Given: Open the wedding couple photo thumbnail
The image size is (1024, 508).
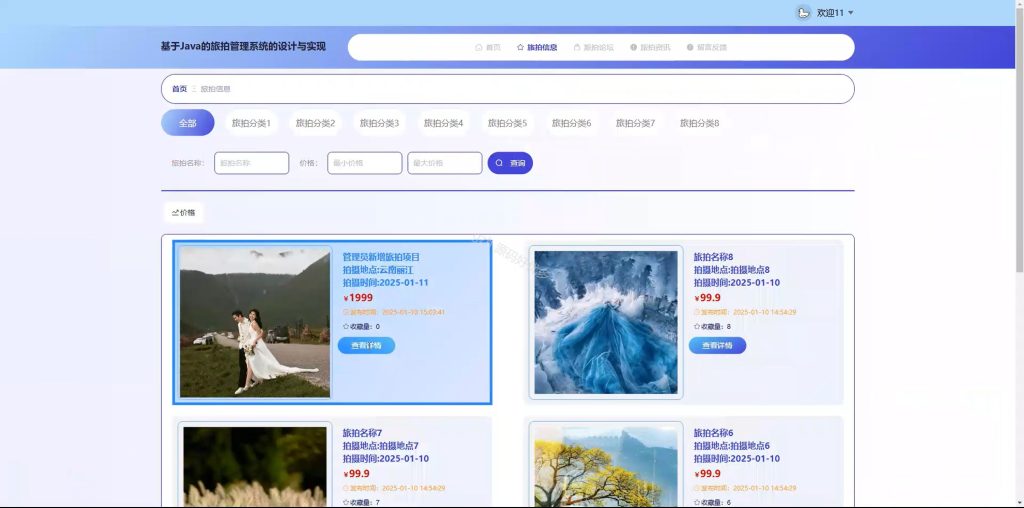Looking at the screenshot, I should [x=255, y=322].
